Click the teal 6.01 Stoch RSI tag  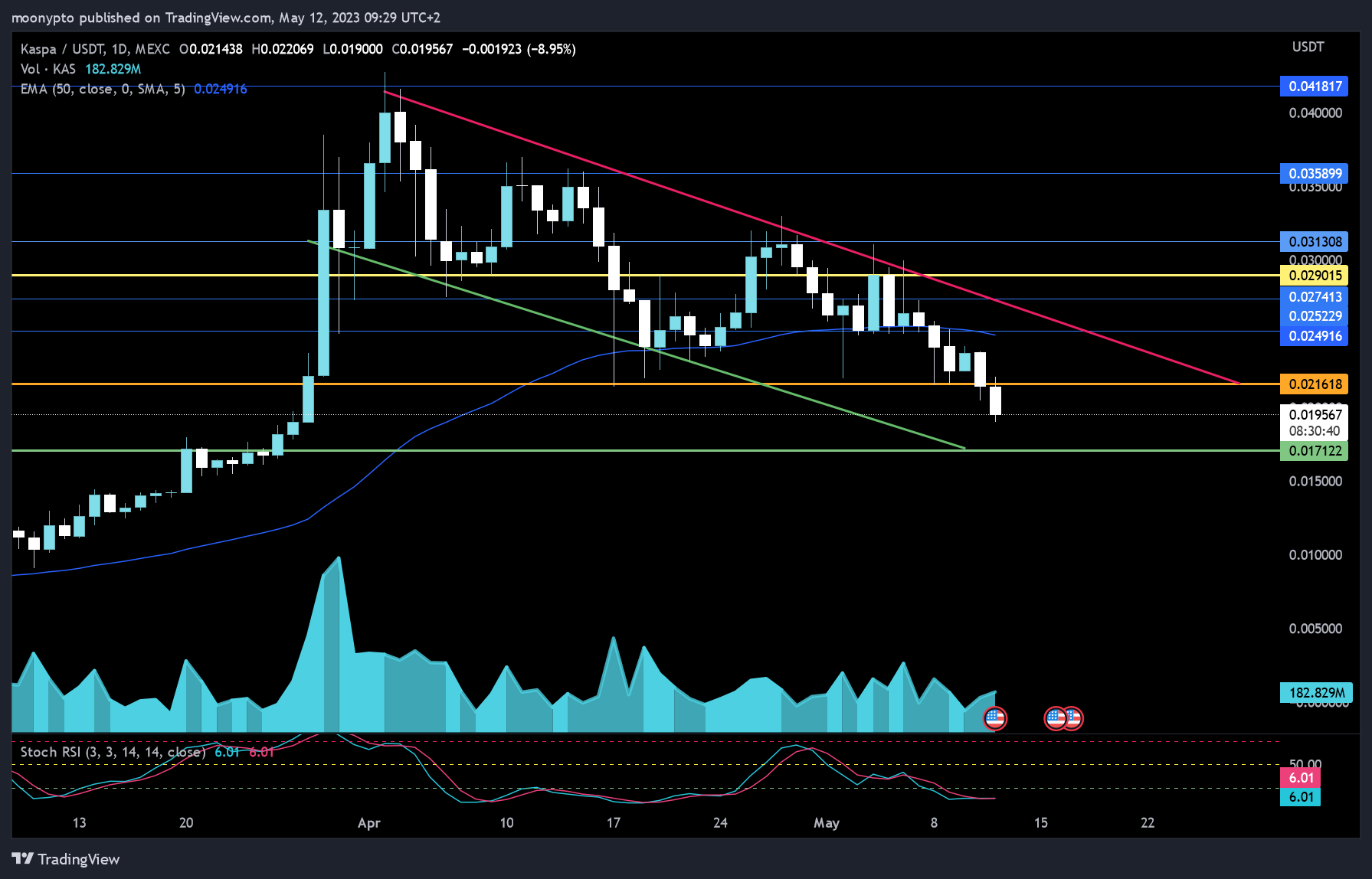(x=1301, y=797)
